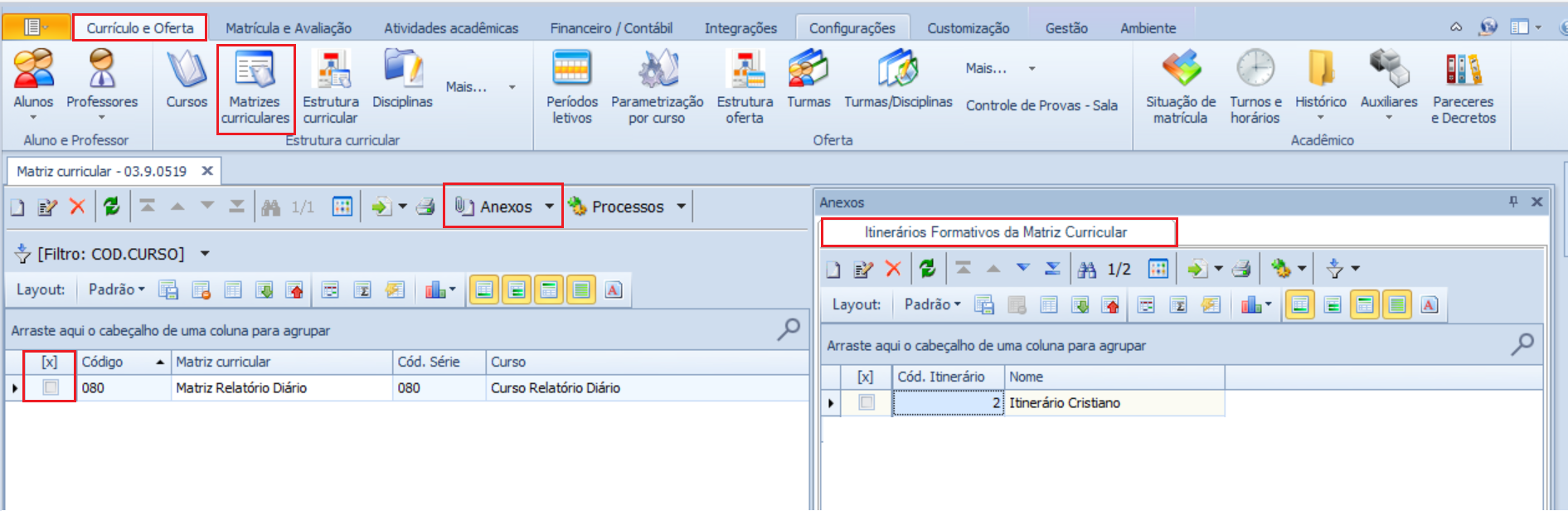Switch to the Integrações tab
The width and height of the screenshot is (1568, 511).
click(740, 28)
